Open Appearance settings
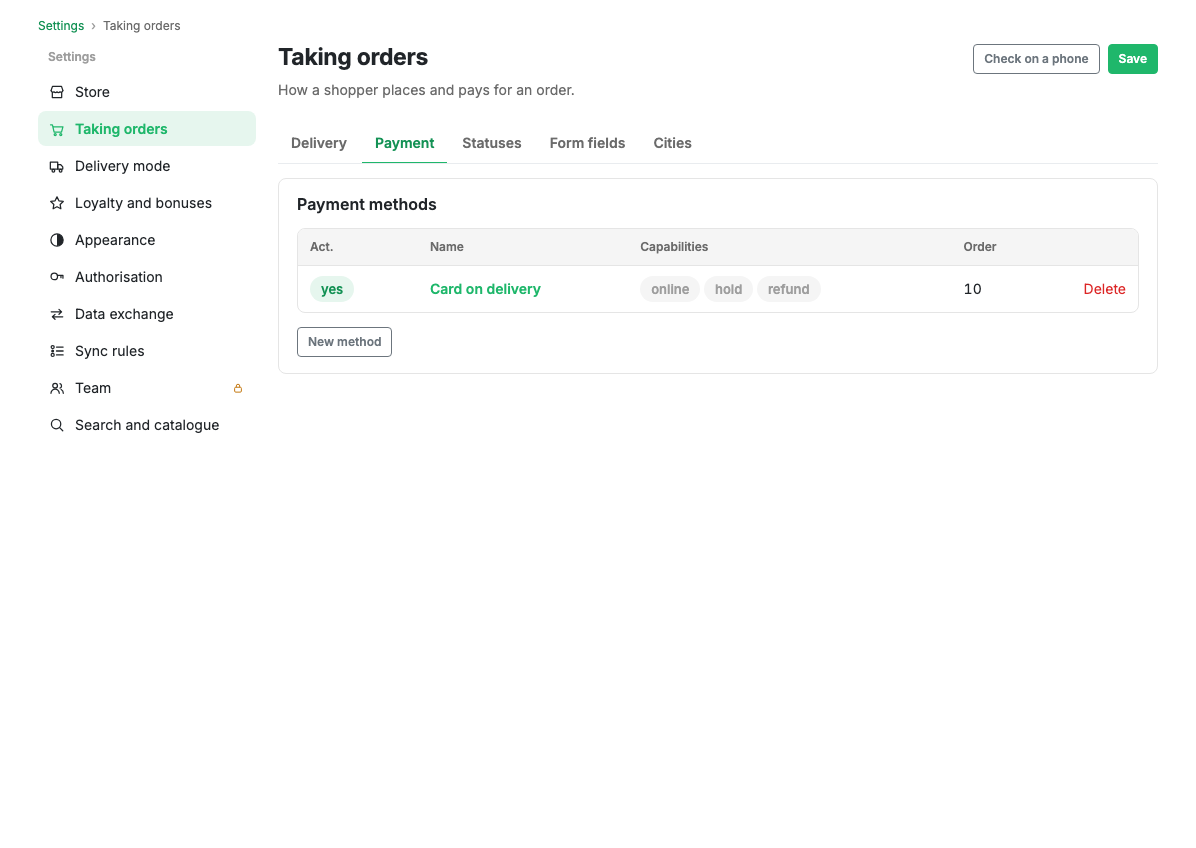Image resolution: width=1196 pixels, height=848 pixels. [146, 240]
